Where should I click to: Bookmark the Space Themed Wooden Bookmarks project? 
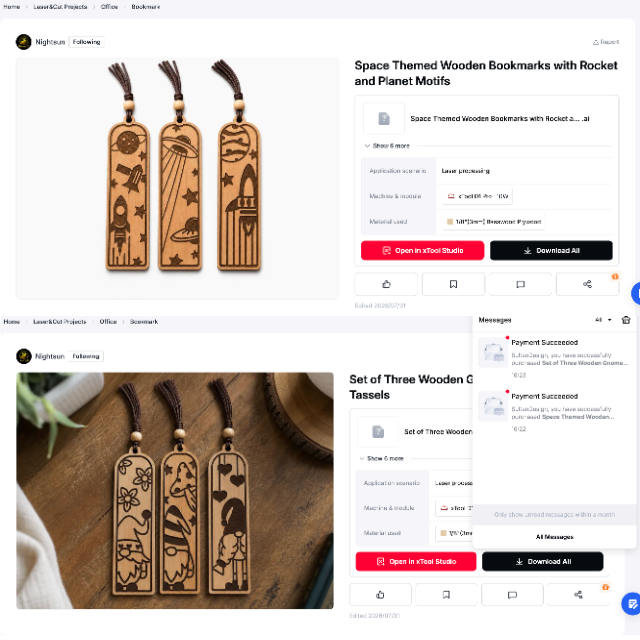click(453, 284)
